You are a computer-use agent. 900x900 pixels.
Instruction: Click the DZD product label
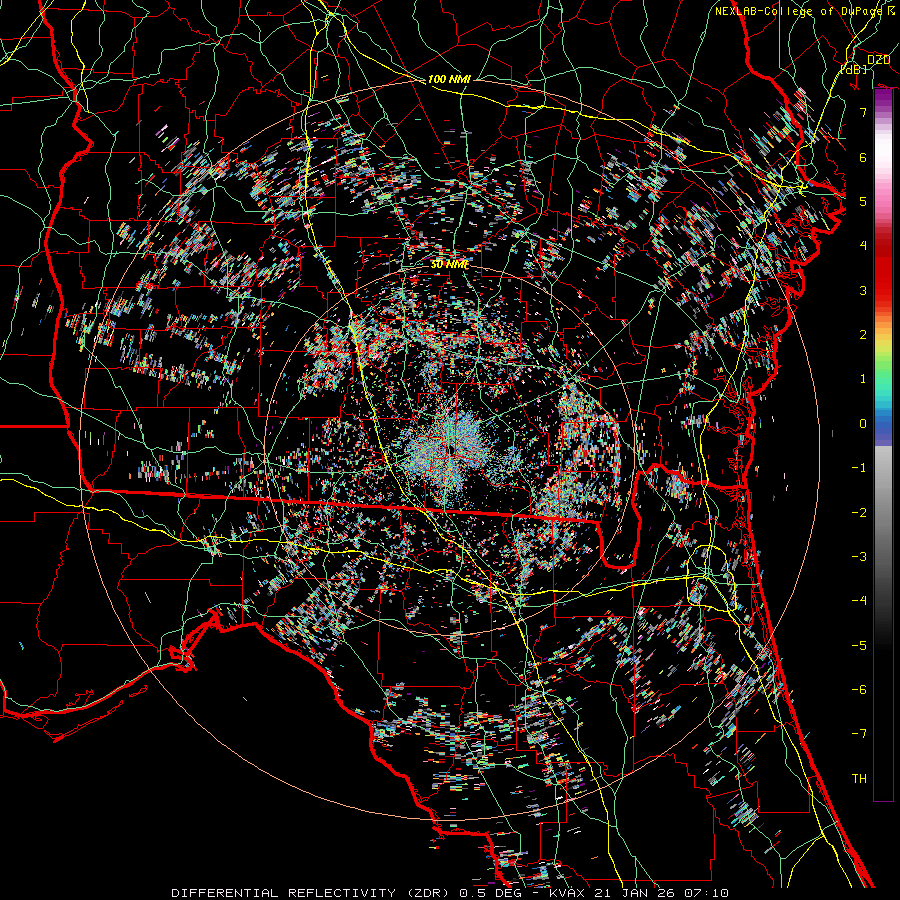pos(878,59)
